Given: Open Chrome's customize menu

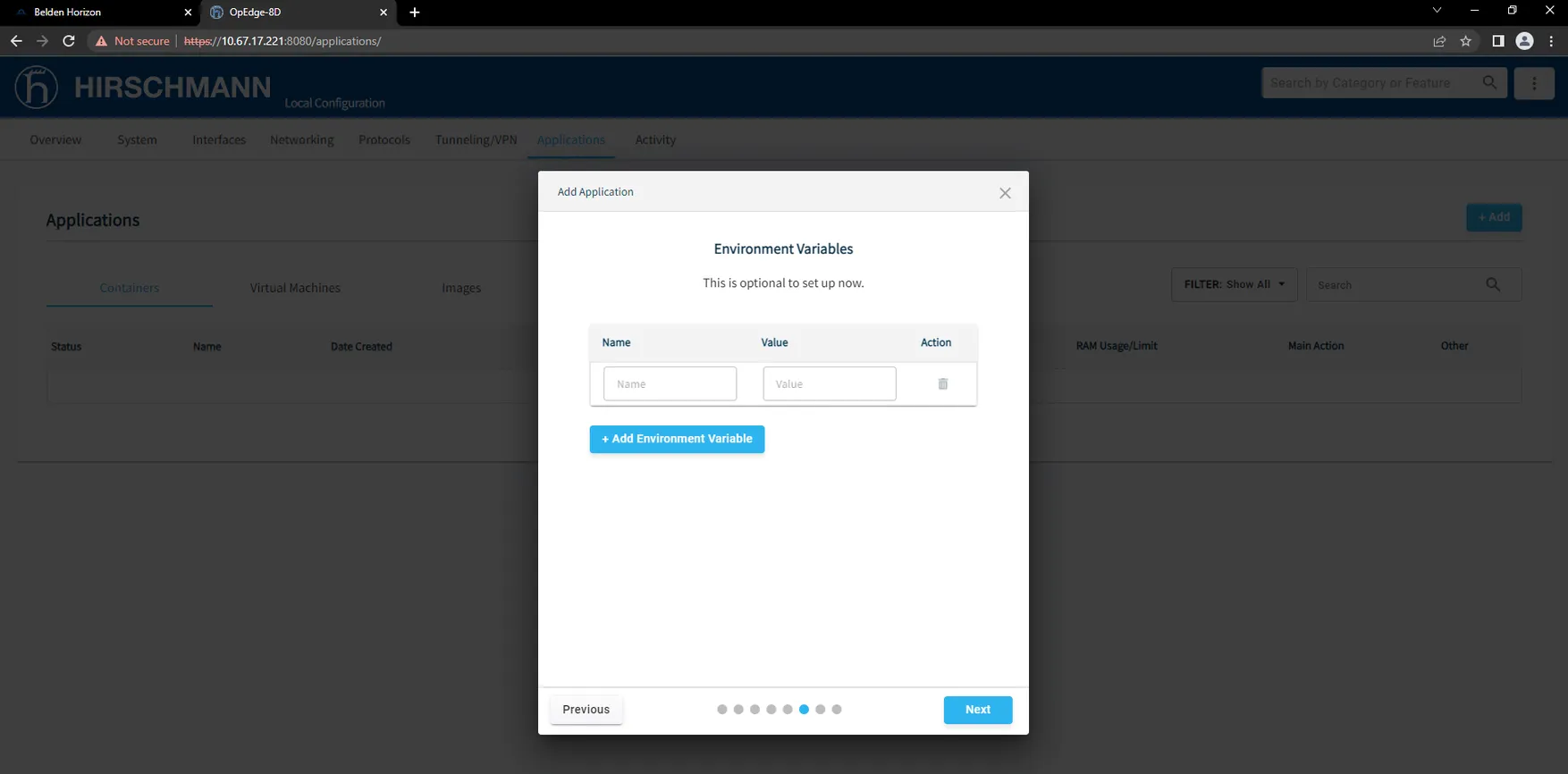Looking at the screenshot, I should click(x=1551, y=41).
